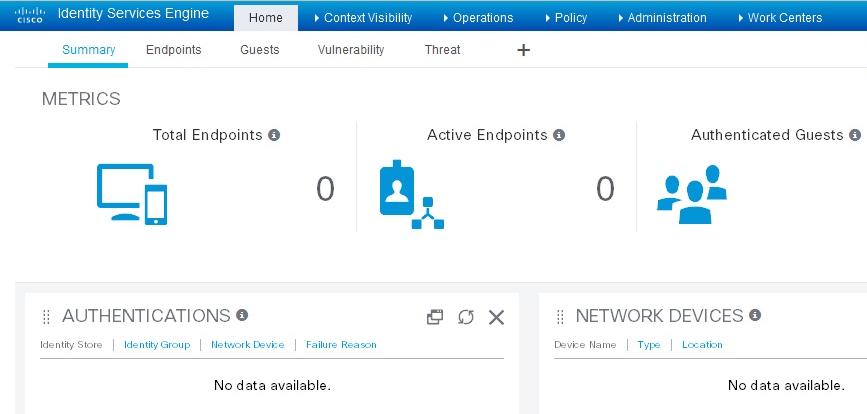Click No data available in Authentications
867x414 pixels.
tap(272, 385)
